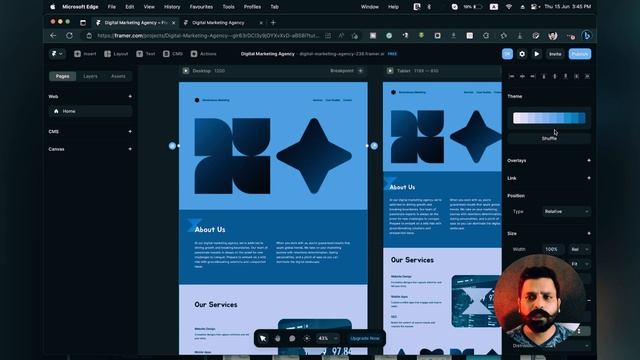The image size is (640, 360).
Task: Distribute horizontally icon in alignment row
Action: (576, 76)
